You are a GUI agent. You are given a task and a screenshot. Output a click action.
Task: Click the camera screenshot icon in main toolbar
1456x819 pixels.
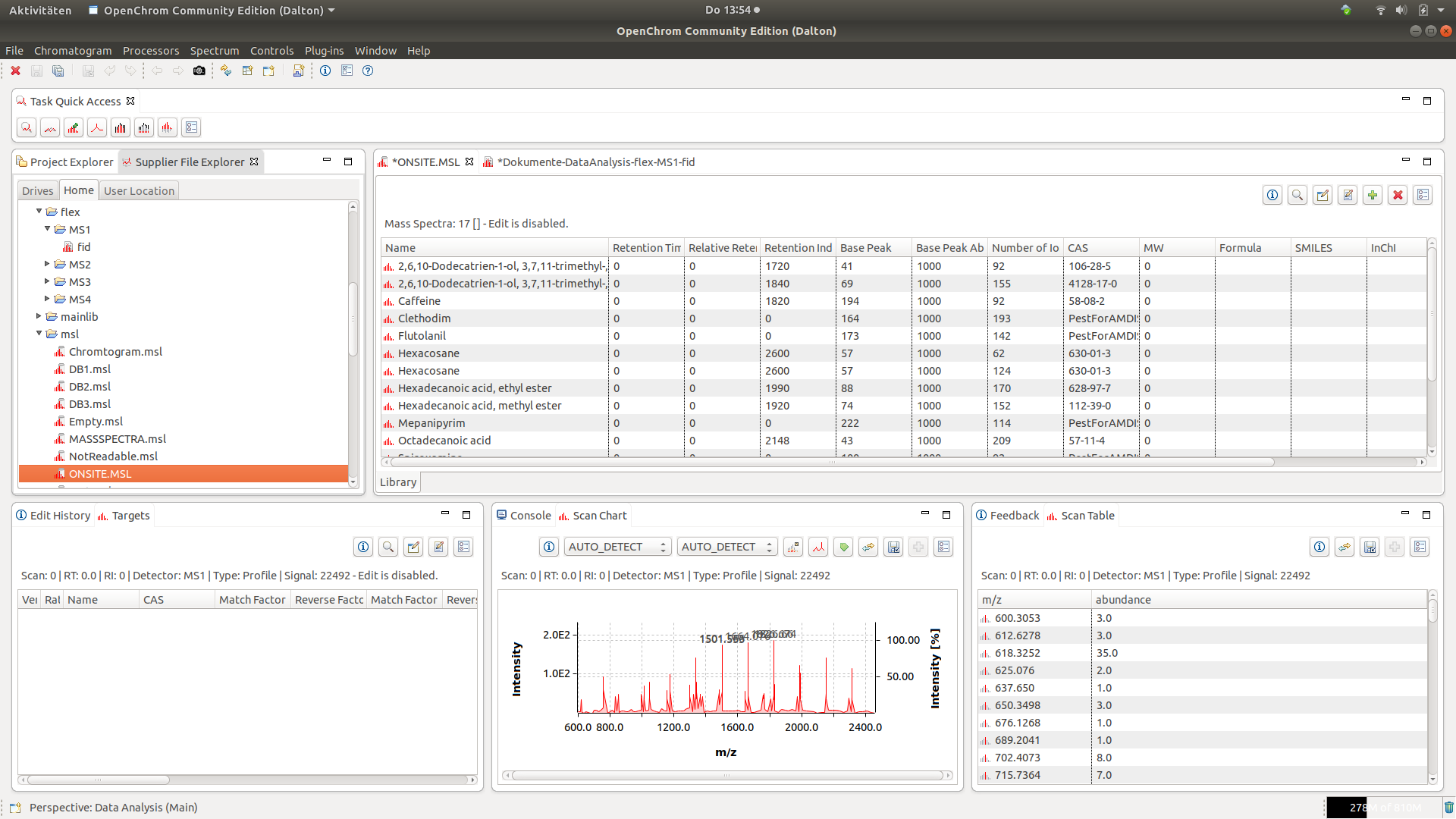pos(199,71)
